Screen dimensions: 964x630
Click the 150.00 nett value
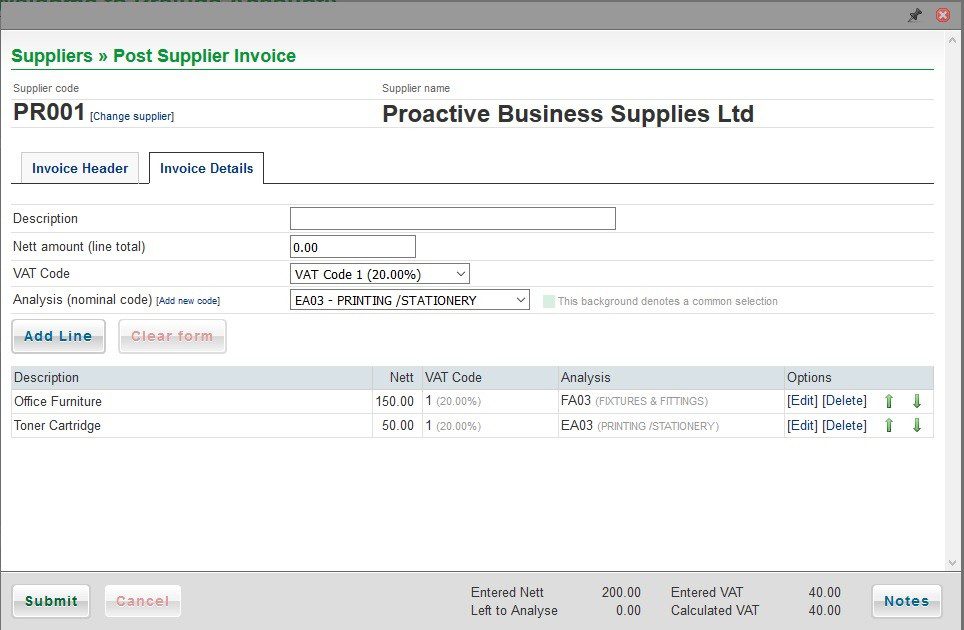[395, 401]
